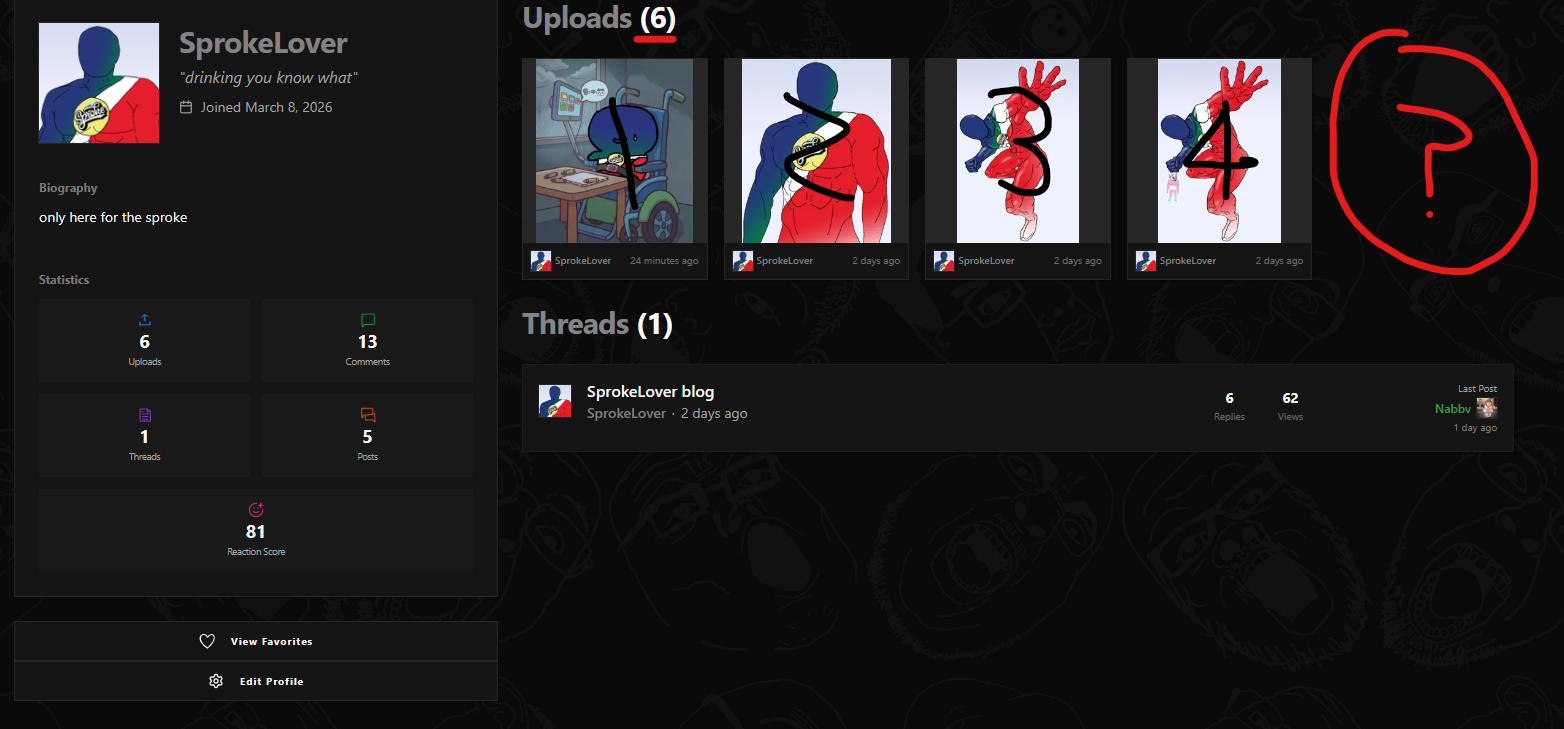Open the wheelchair artwork upload thumbnail
1564x729 pixels.
(615, 151)
